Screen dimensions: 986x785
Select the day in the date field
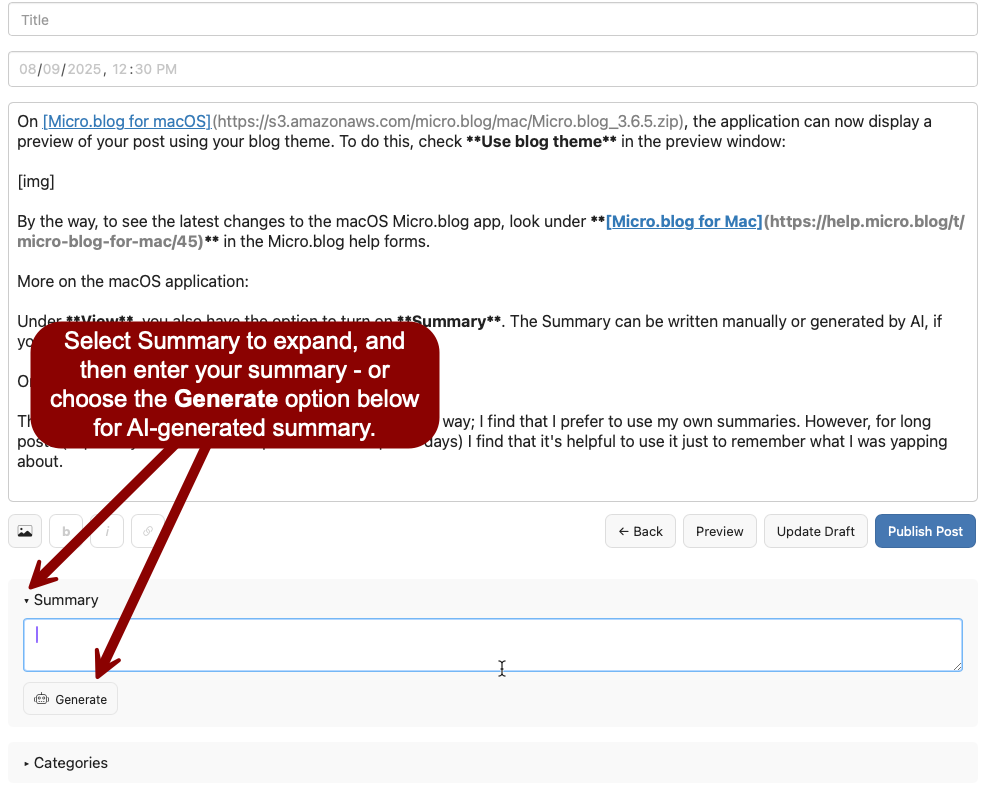coord(52,69)
